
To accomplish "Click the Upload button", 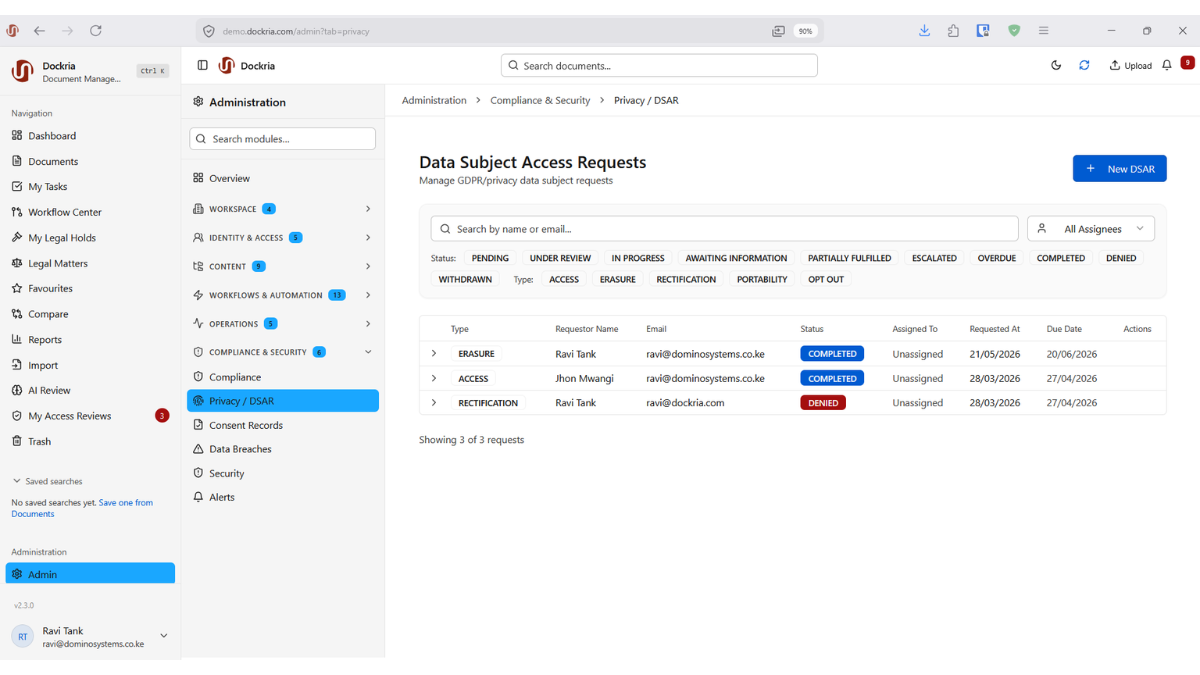I will [x=1130, y=65].
